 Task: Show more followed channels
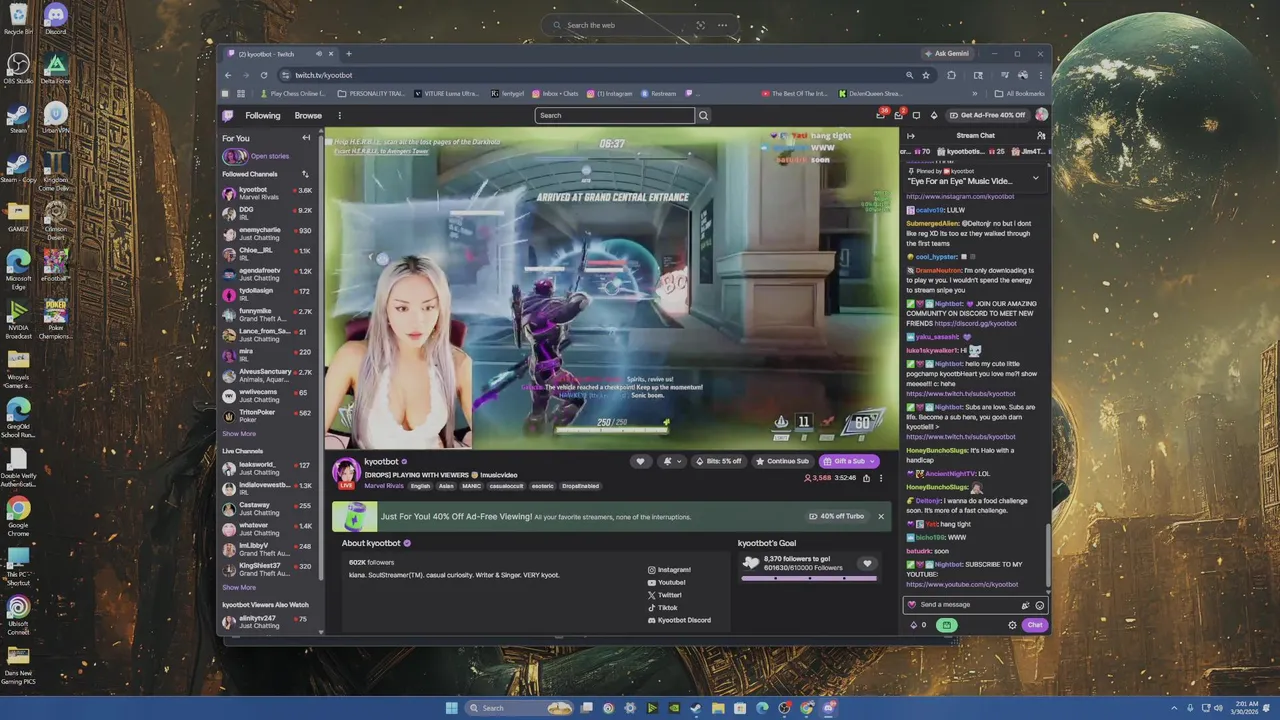239,434
